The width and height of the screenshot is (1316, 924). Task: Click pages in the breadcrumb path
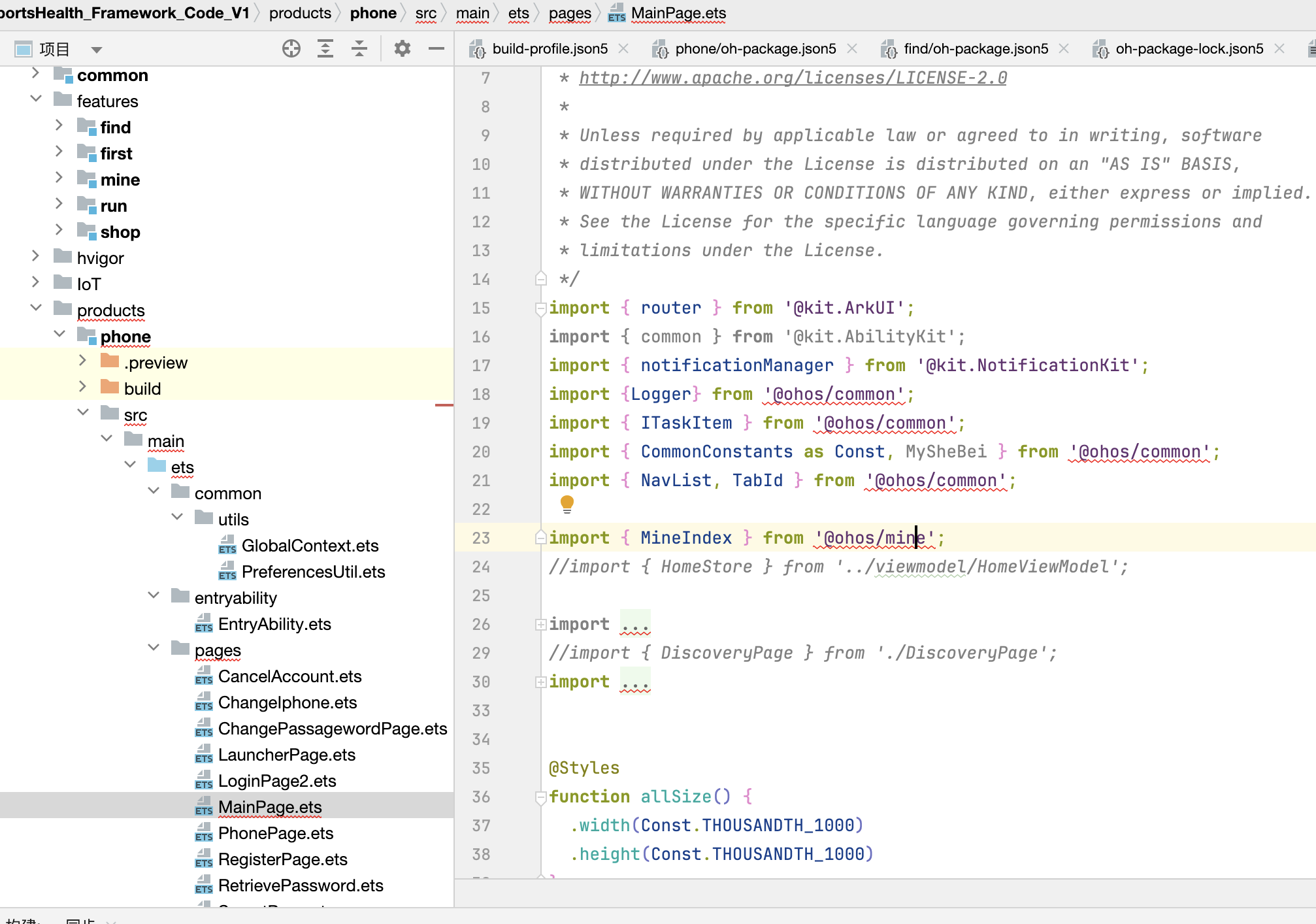coord(570,13)
